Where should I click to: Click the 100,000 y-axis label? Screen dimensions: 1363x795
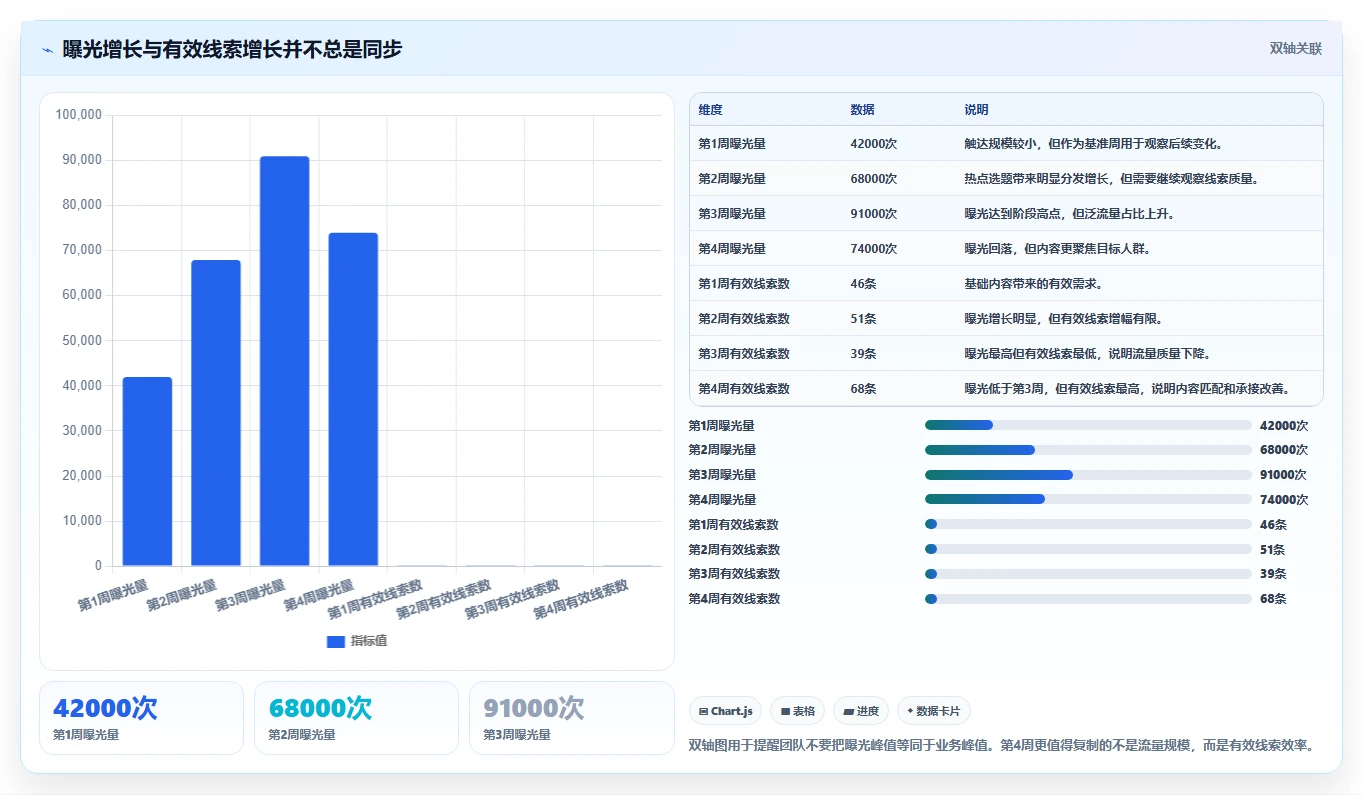click(79, 115)
